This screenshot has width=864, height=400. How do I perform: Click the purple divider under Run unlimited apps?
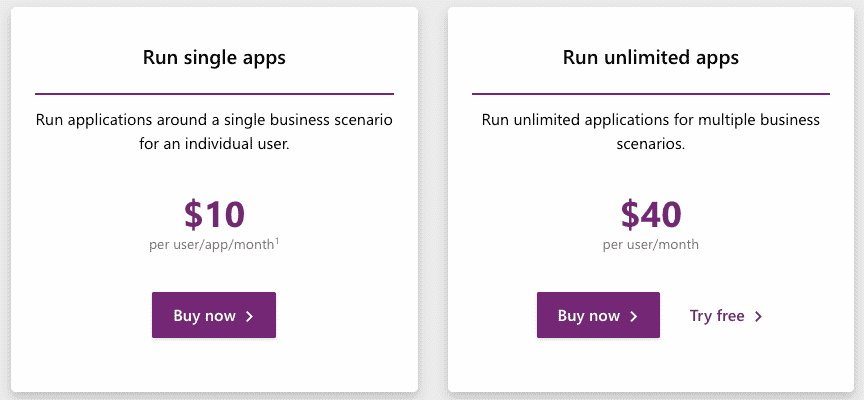651,94
